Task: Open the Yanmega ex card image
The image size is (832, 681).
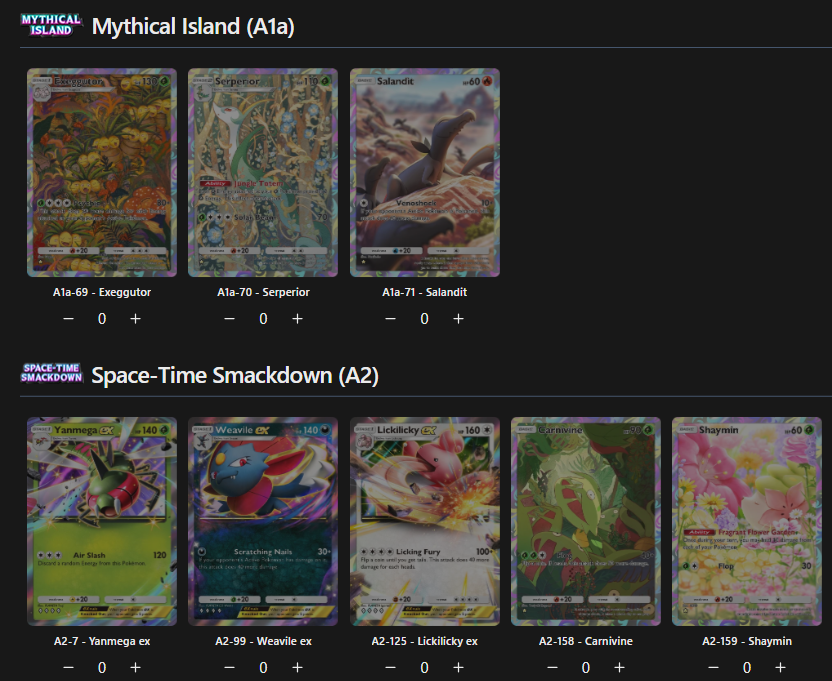Action: pyautogui.click(x=102, y=521)
